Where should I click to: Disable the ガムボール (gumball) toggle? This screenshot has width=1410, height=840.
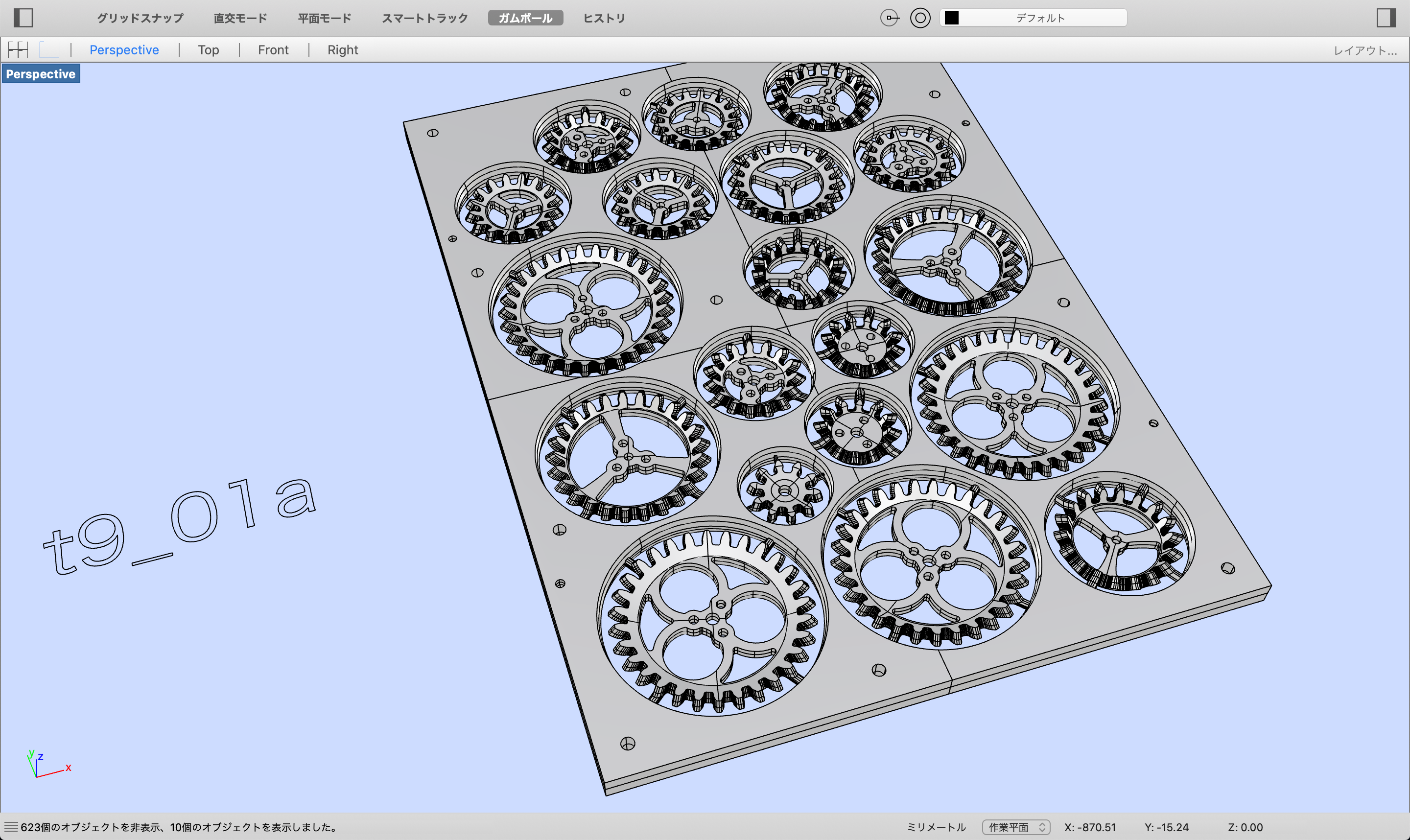point(525,18)
